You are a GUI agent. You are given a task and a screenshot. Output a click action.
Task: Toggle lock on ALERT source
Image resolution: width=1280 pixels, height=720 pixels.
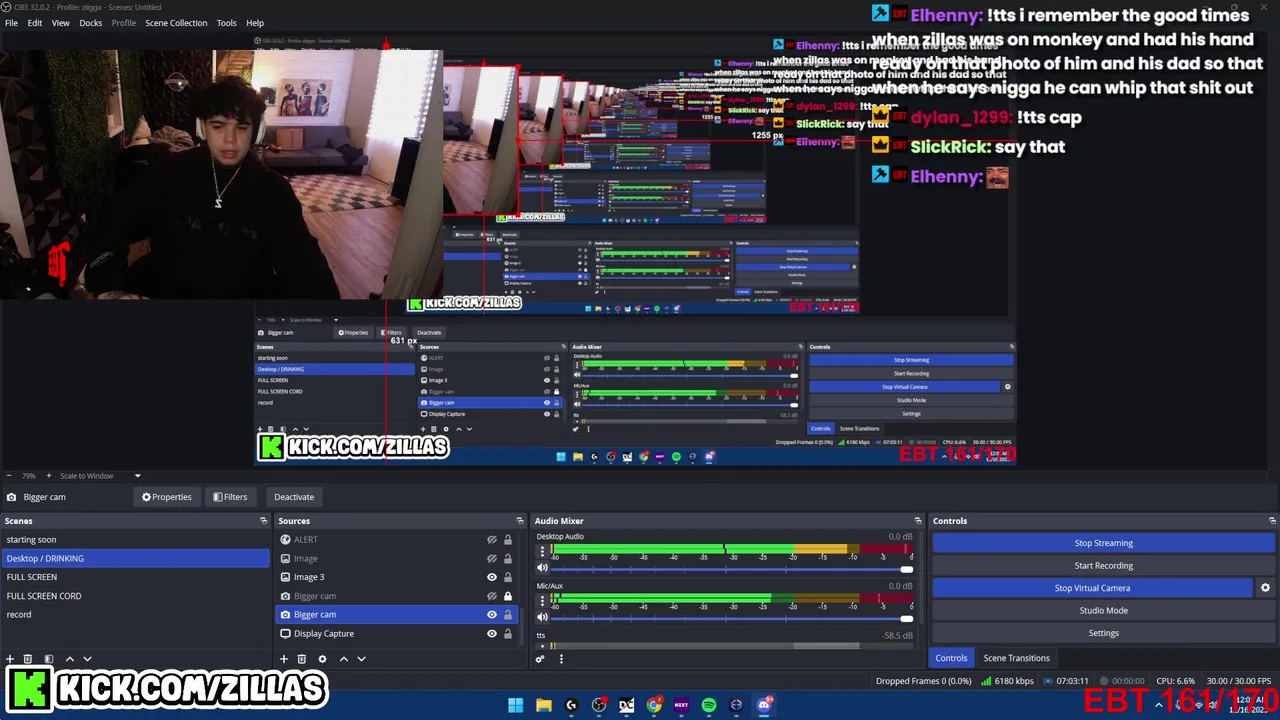pos(507,540)
